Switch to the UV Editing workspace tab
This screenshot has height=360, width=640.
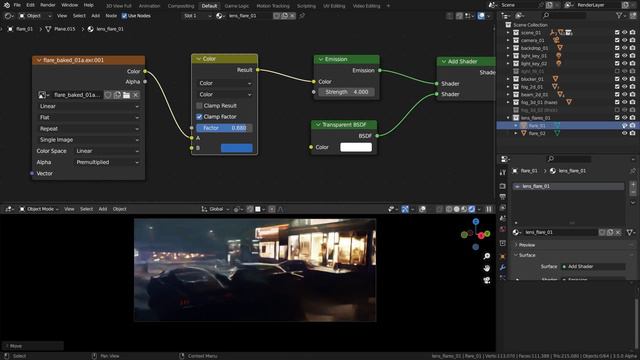(334, 6)
